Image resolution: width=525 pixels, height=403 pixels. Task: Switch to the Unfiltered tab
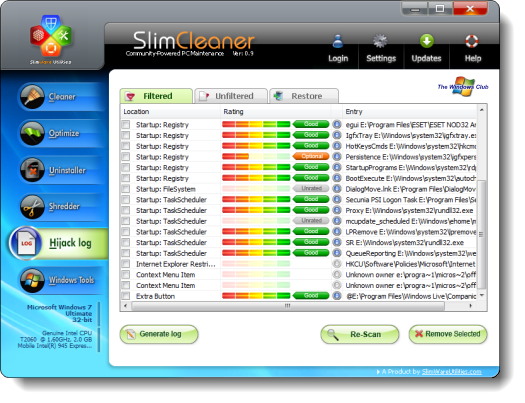tap(231, 96)
